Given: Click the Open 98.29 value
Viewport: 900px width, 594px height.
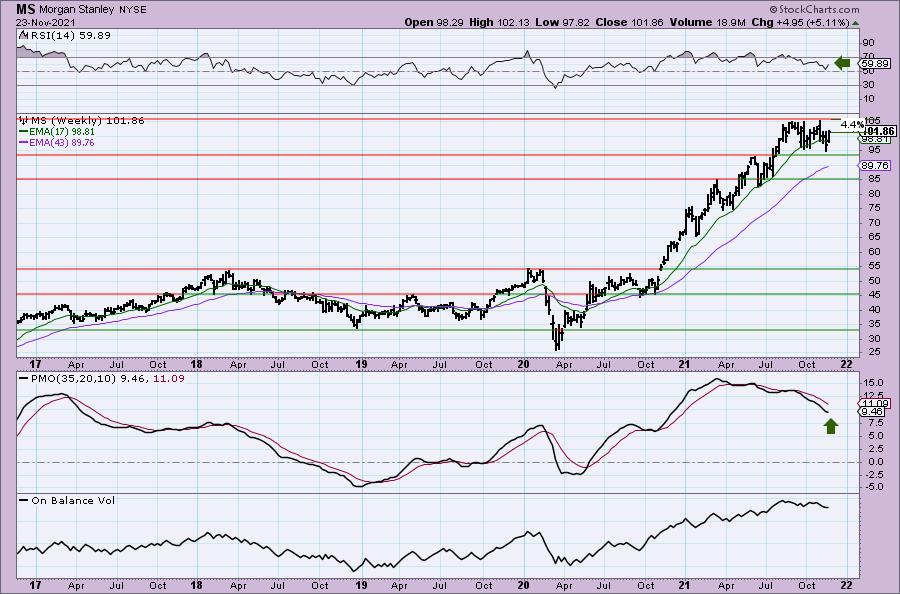Looking at the screenshot, I should click(435, 22).
